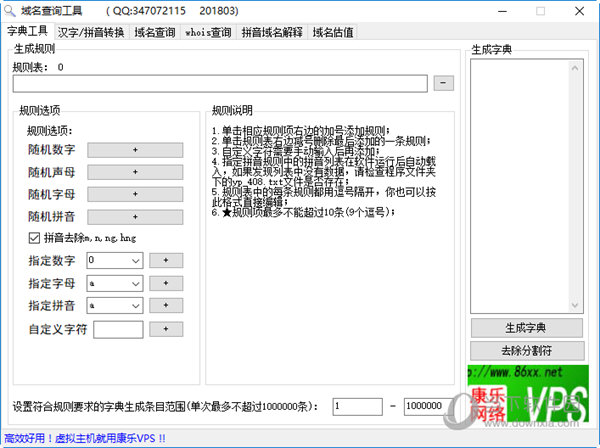This screenshot has height=448, width=600.
Task: Add a 随机拼音 rule with plus button
Action: (x=135, y=217)
